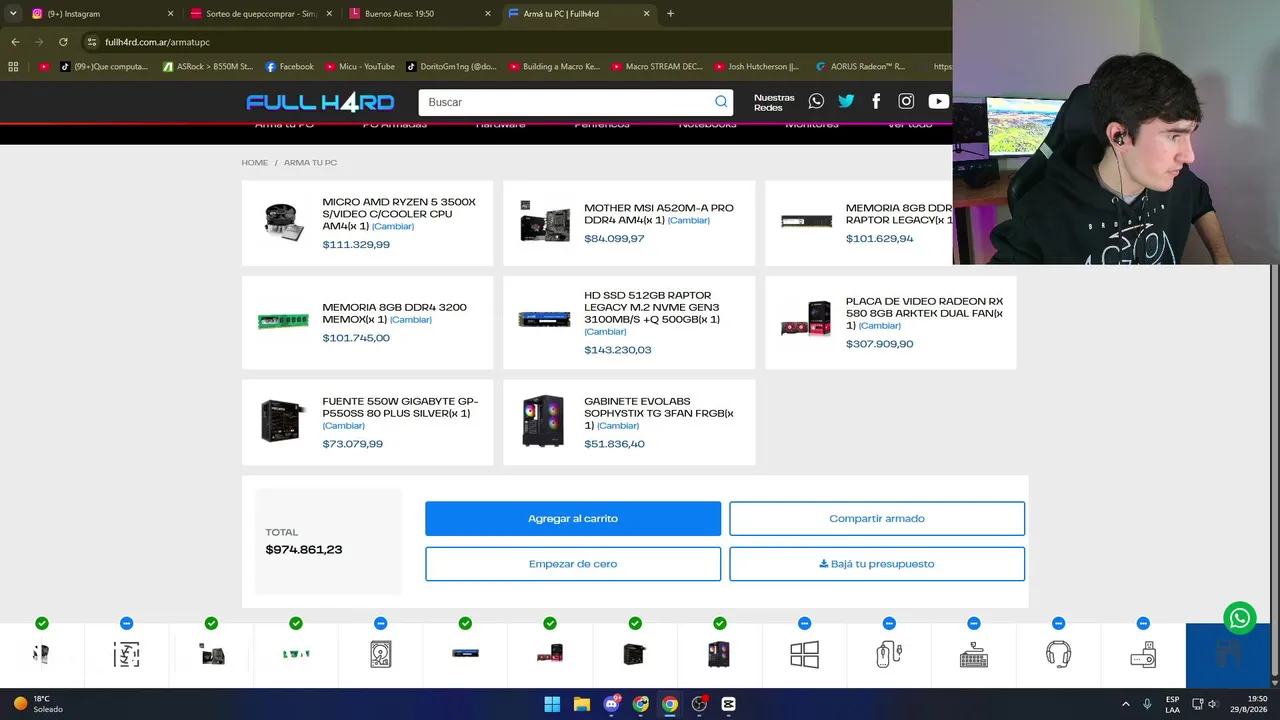Viewport: 1280px width, 720px height.
Task: Switch to the Sorteo de quepccomprar tab
Action: point(260,14)
